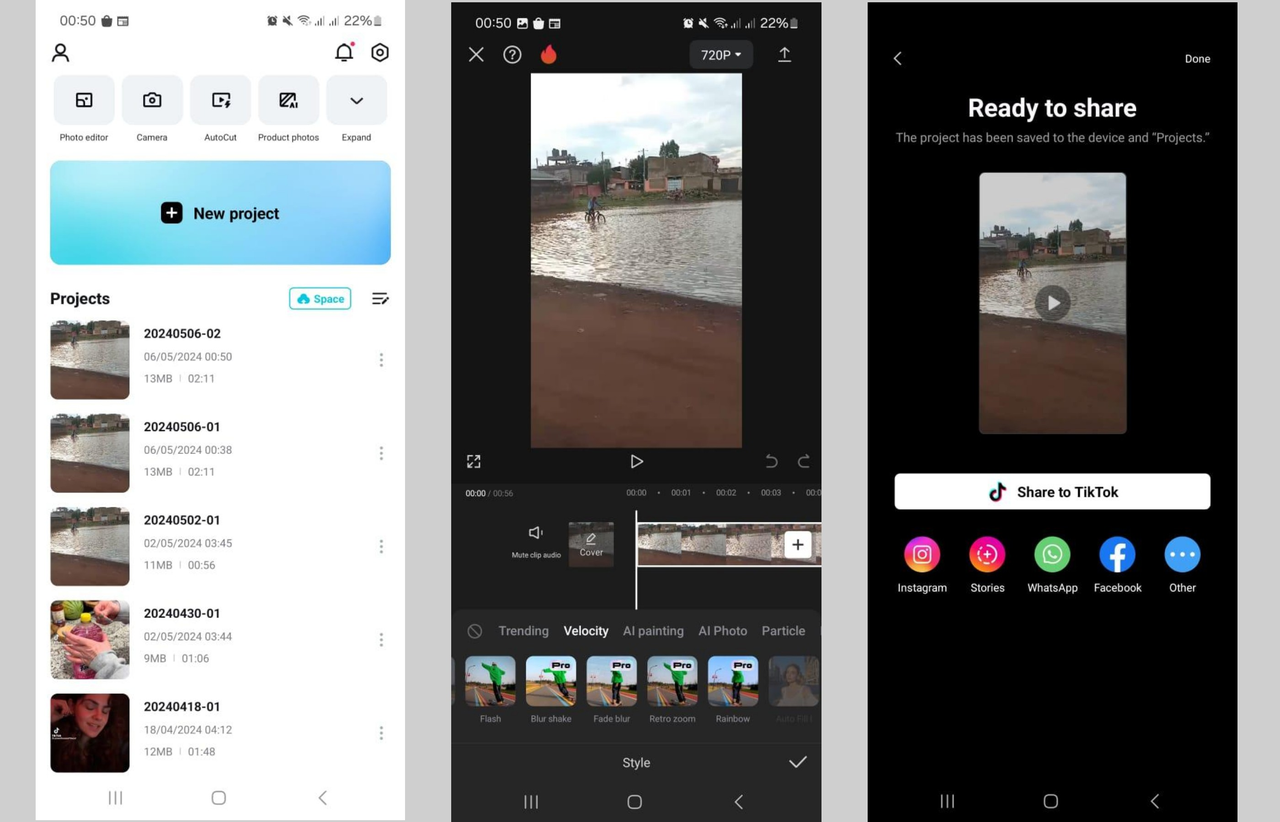Tap the export upload icon in the editor
Image resolution: width=1280 pixels, height=822 pixels.
point(785,55)
